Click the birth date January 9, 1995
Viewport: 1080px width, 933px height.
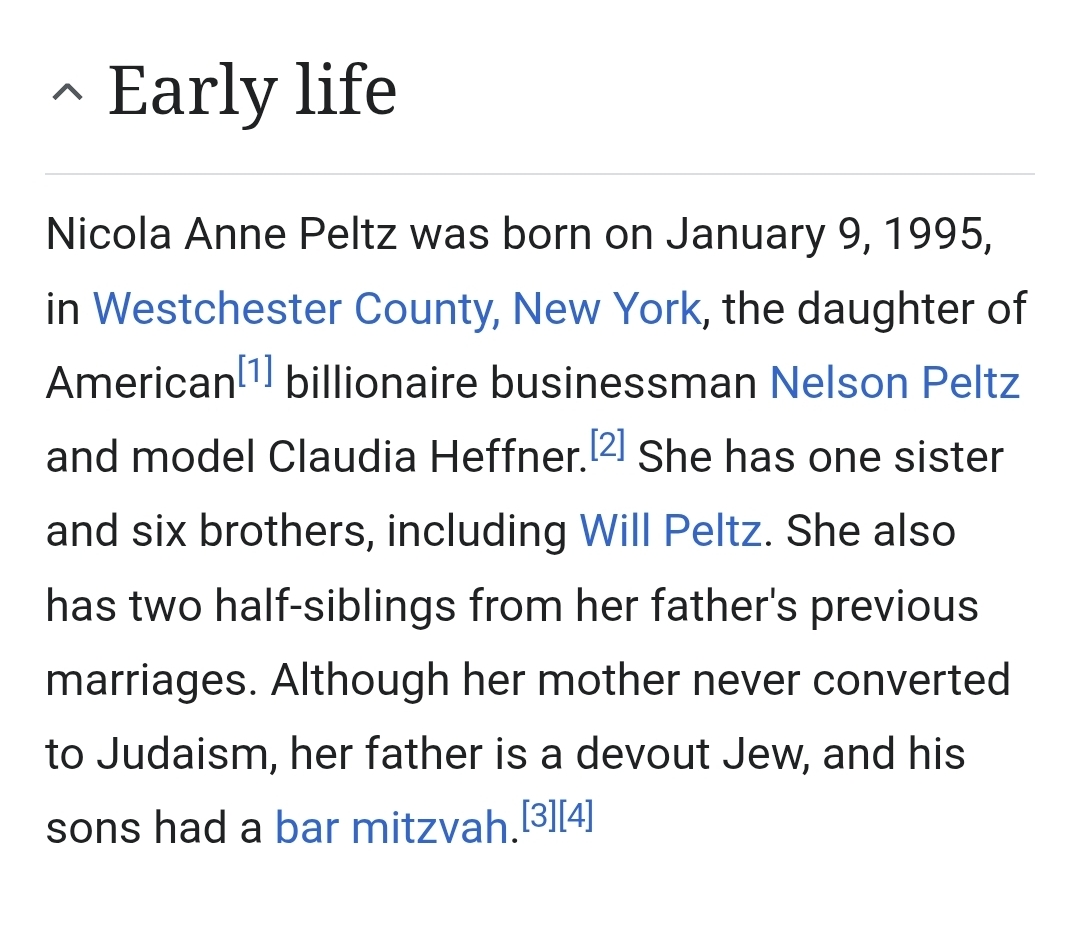pyautogui.click(x=829, y=235)
